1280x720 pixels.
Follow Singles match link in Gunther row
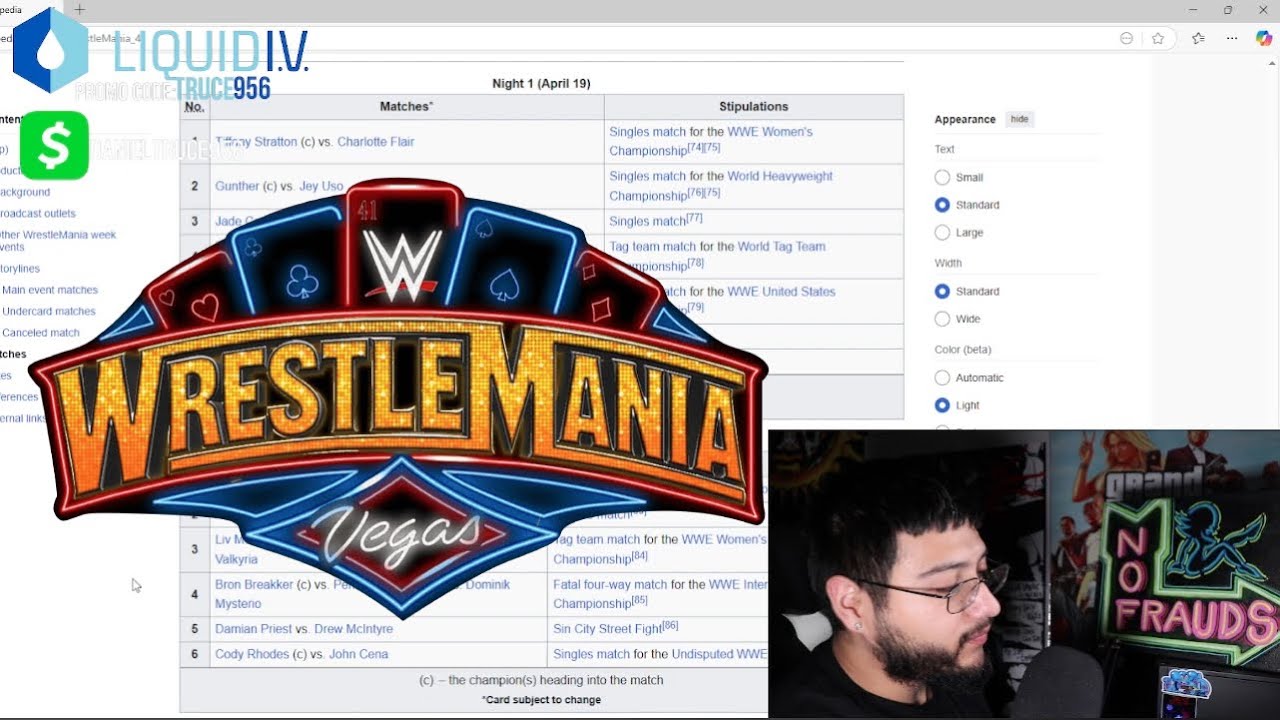coord(648,176)
